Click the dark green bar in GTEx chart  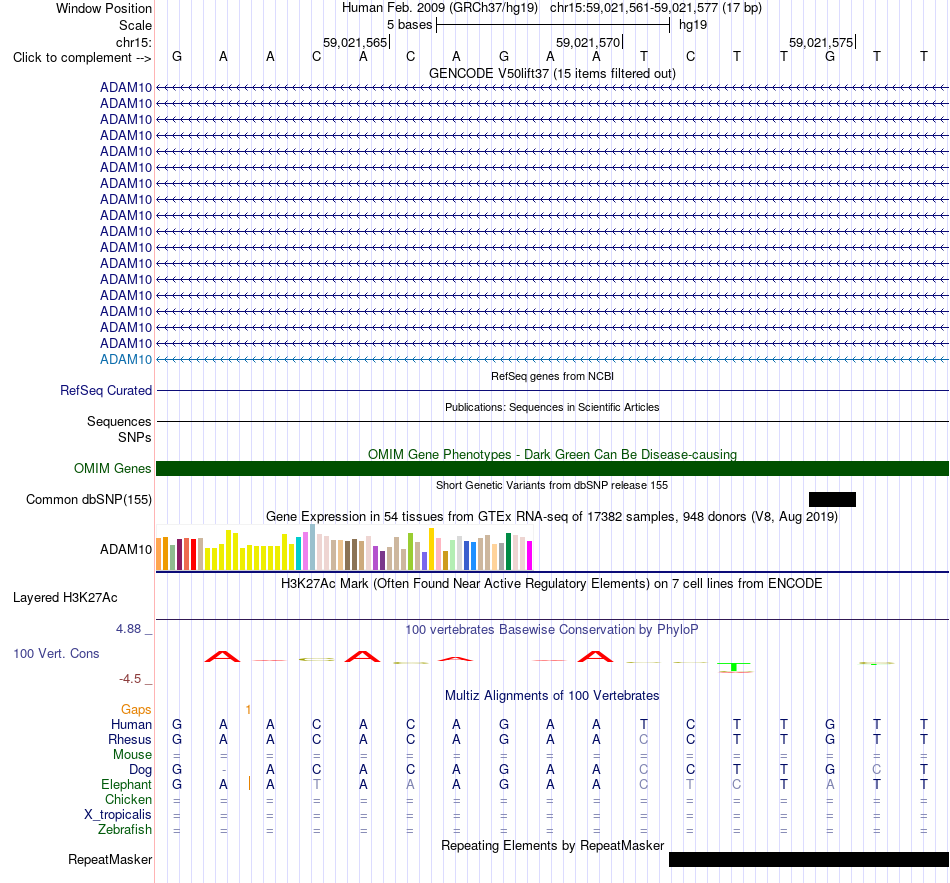click(508, 551)
